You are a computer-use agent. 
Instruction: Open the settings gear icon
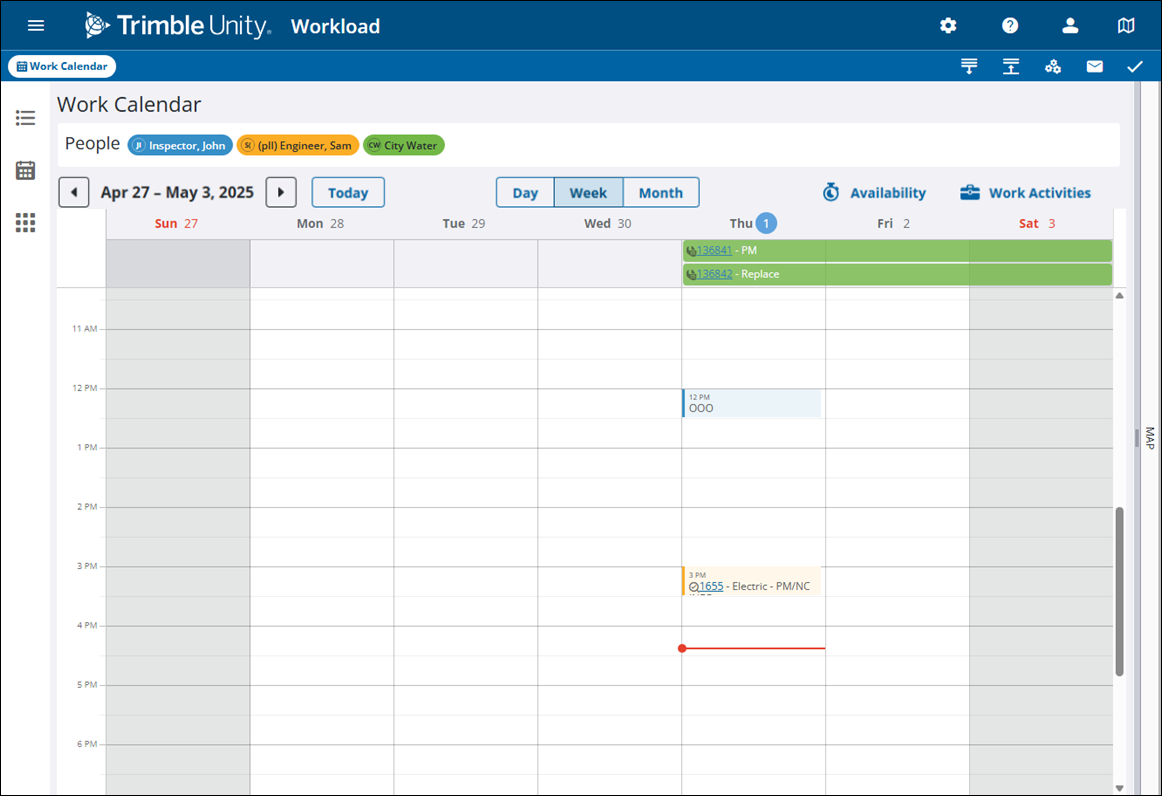[x=948, y=26]
